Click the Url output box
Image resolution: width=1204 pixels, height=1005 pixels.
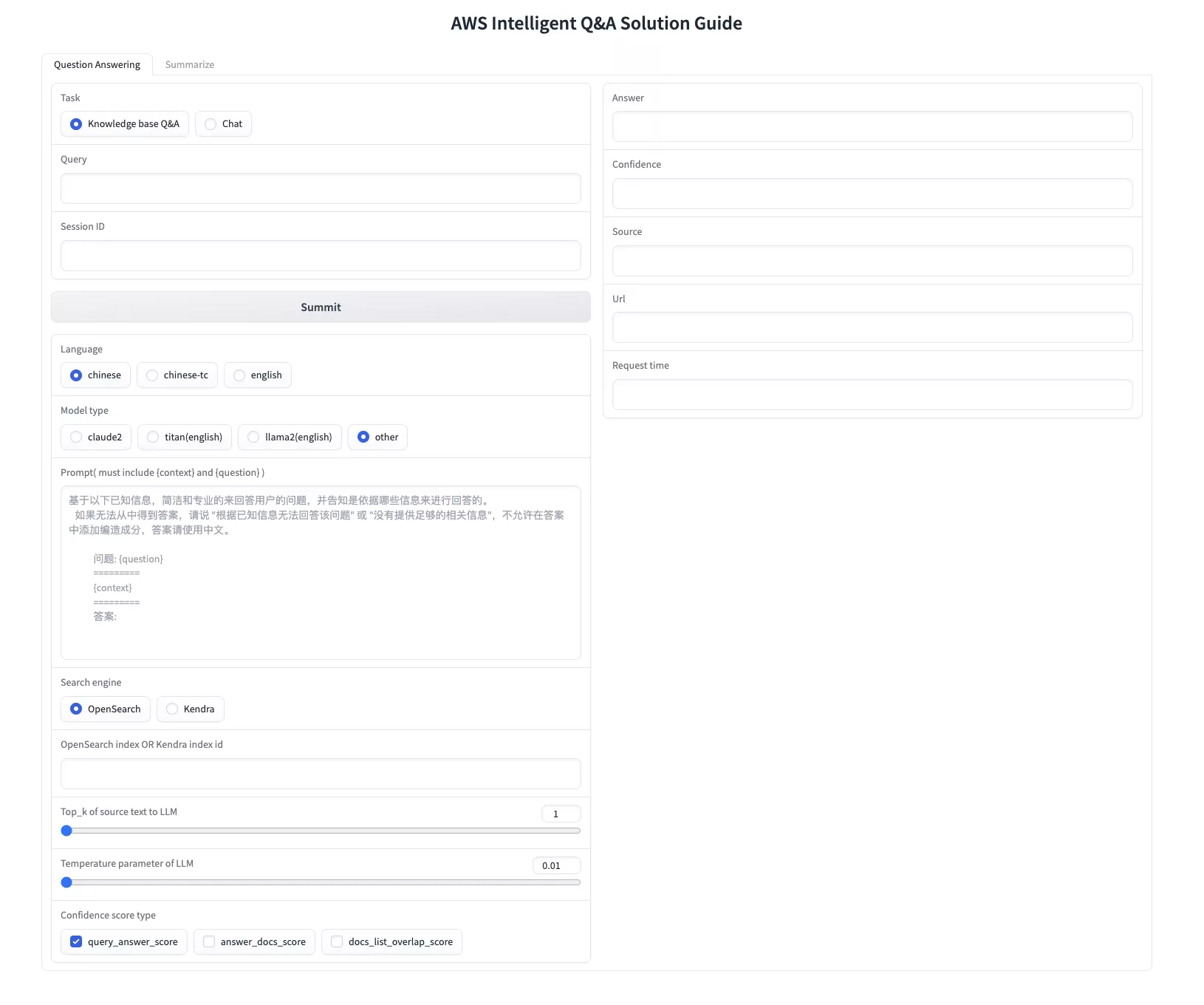coord(872,327)
